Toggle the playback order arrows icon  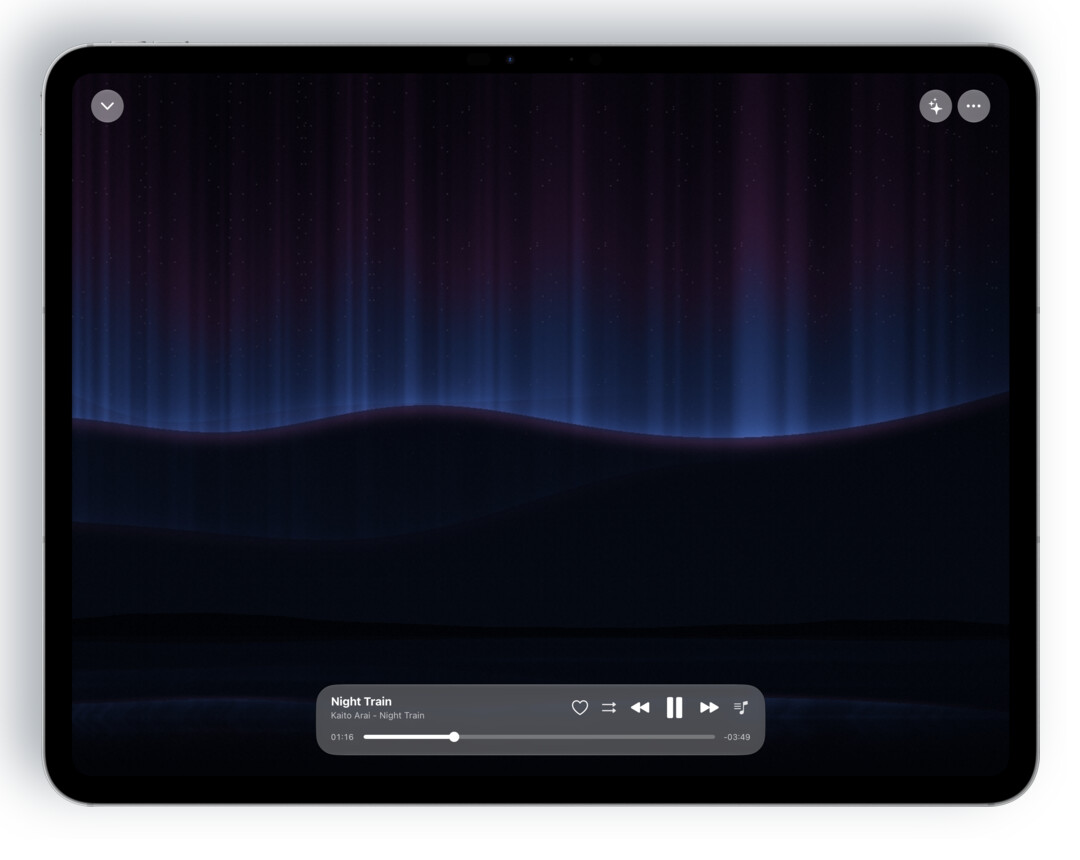click(609, 707)
